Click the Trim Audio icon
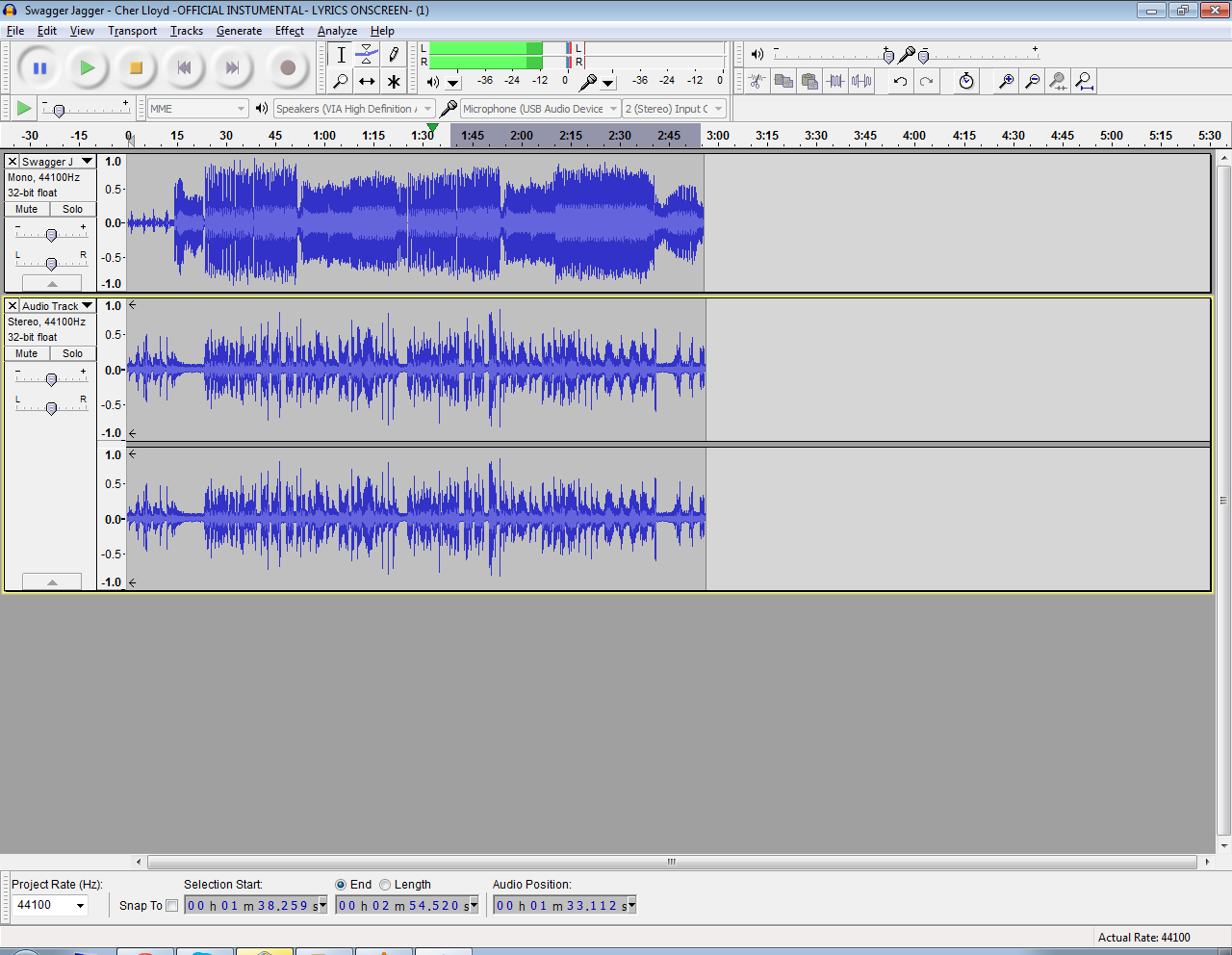Screen dimensions: 1232x955 coord(833,82)
